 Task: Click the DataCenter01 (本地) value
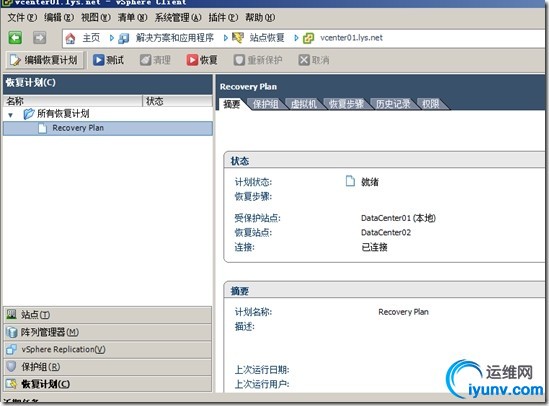[x=398, y=218]
